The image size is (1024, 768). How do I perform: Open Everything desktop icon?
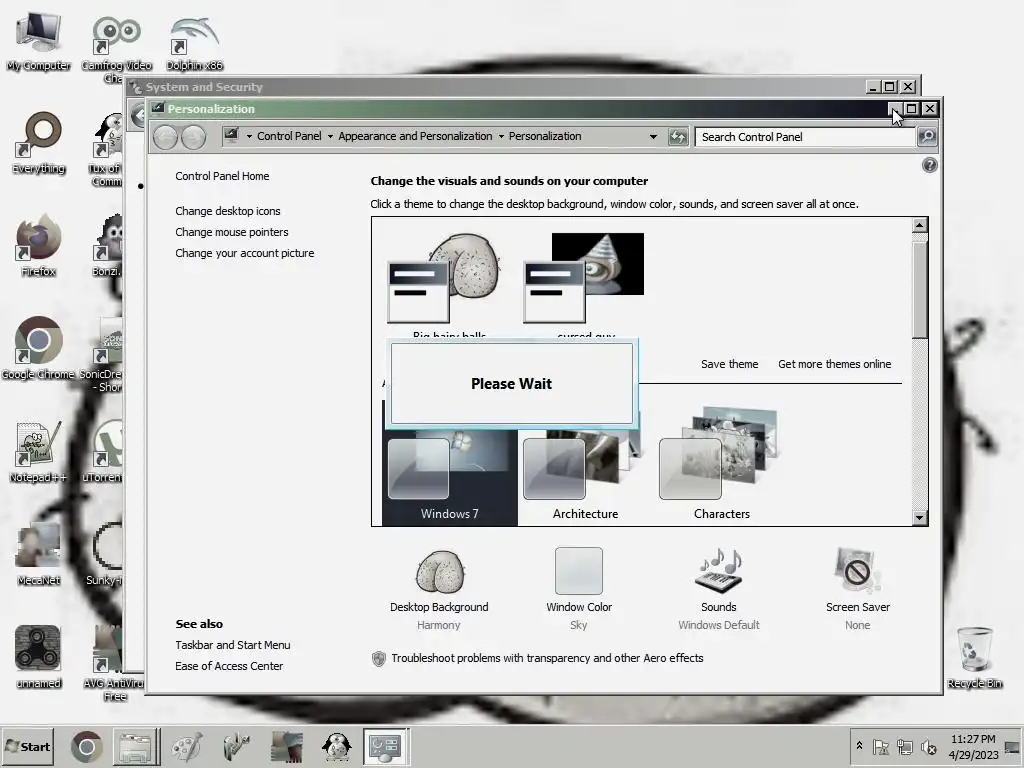pyautogui.click(x=39, y=144)
